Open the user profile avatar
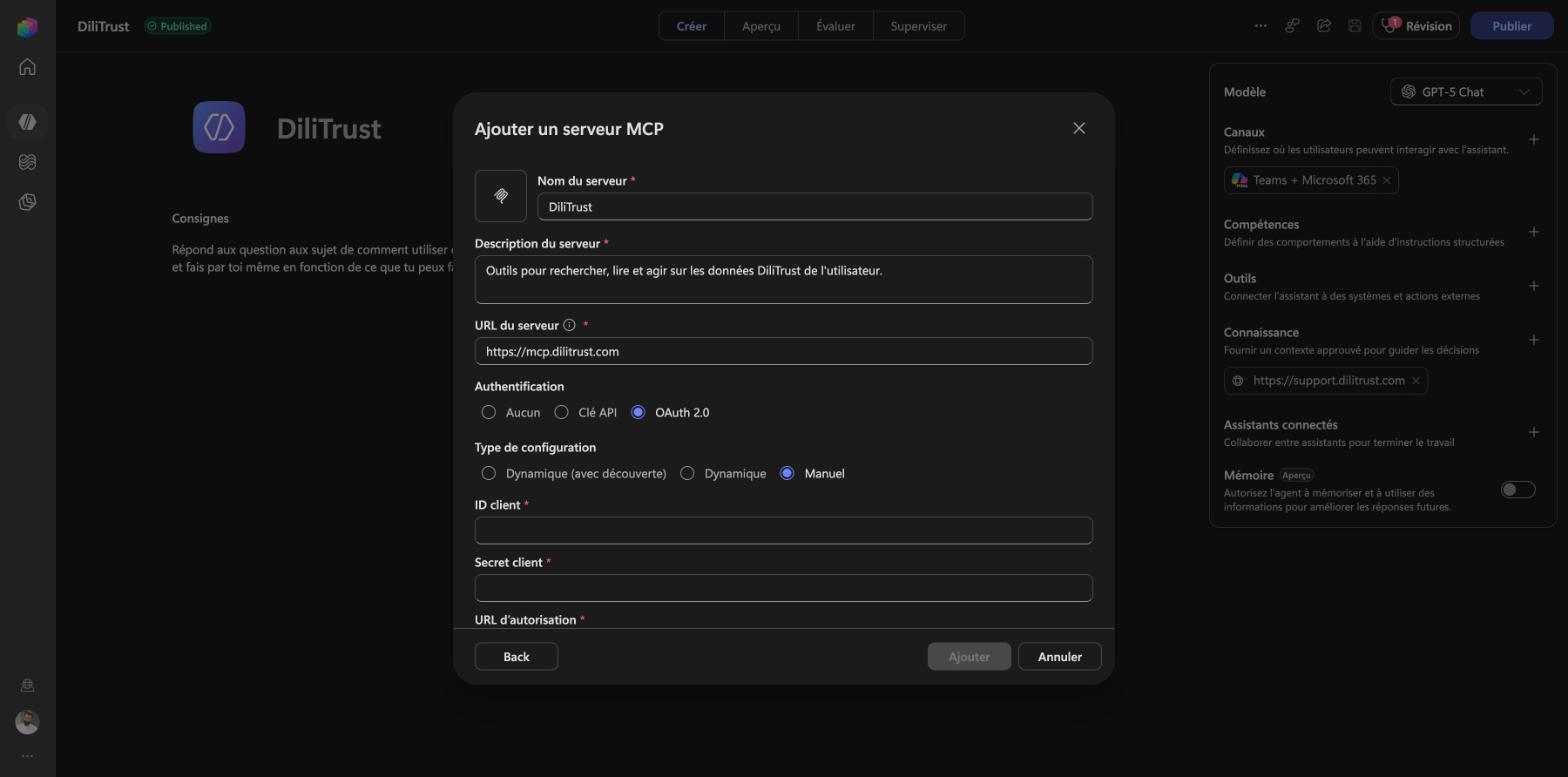 click(27, 722)
